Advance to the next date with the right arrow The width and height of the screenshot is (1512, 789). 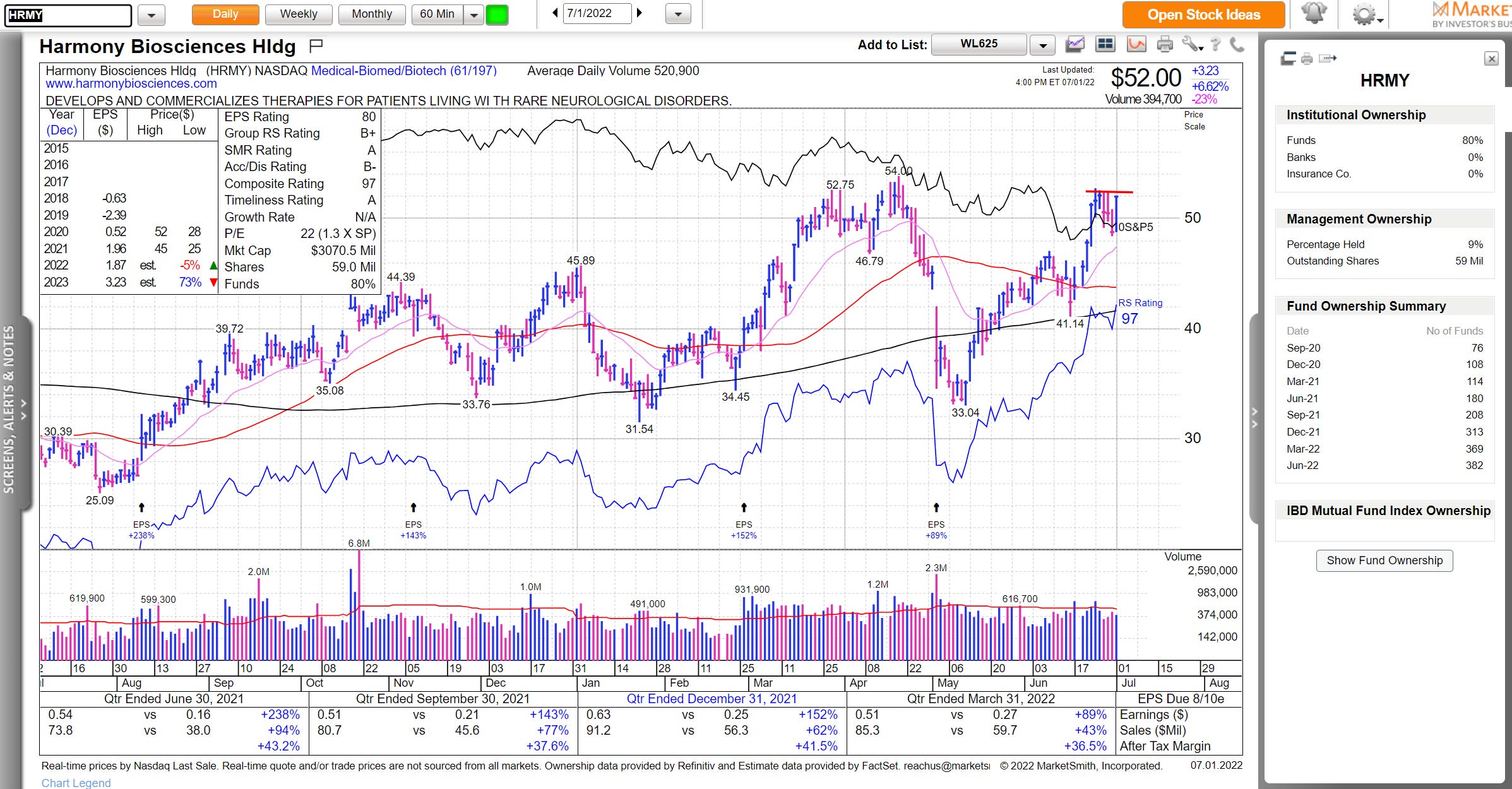point(640,13)
